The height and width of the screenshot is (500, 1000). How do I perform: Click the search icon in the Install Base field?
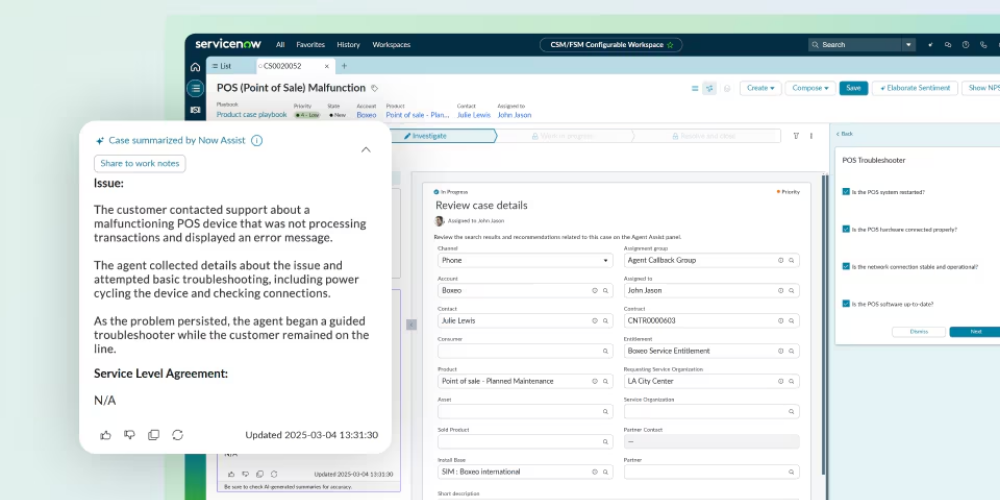tap(605, 472)
